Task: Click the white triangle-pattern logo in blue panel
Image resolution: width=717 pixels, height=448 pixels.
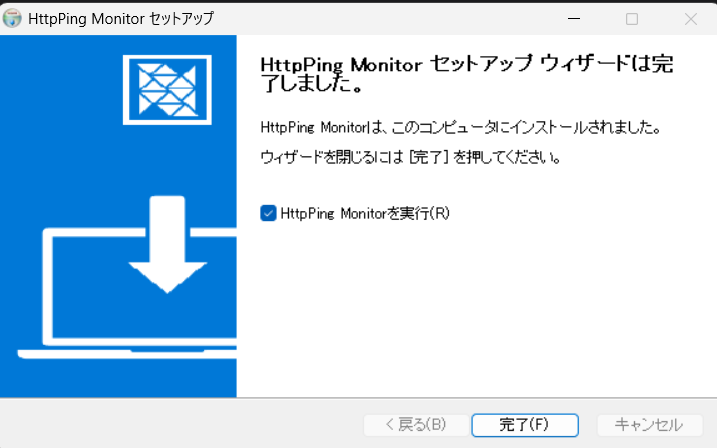Action: (x=167, y=90)
